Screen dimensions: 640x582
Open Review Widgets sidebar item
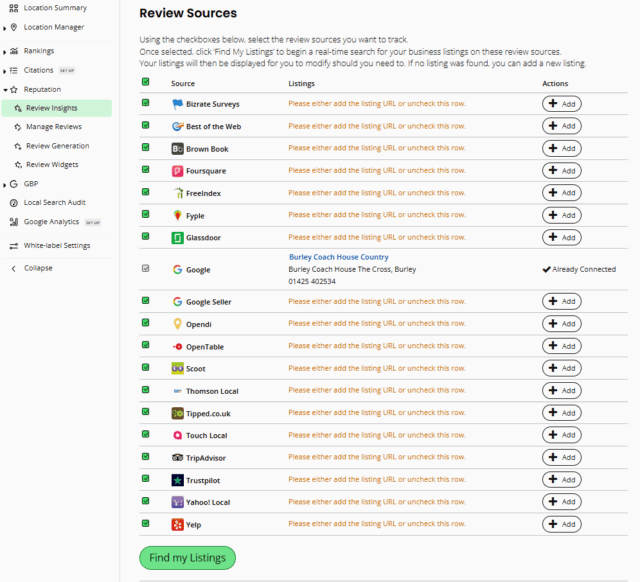coord(51,165)
